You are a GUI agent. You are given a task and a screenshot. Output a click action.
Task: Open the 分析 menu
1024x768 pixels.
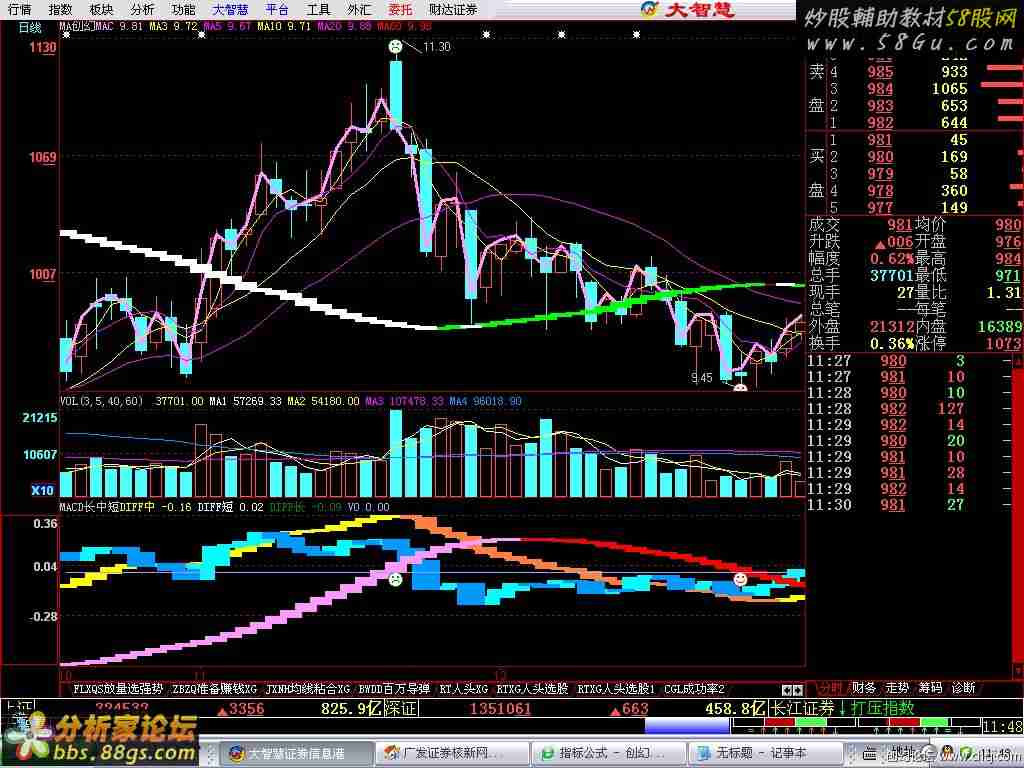pyautogui.click(x=142, y=9)
